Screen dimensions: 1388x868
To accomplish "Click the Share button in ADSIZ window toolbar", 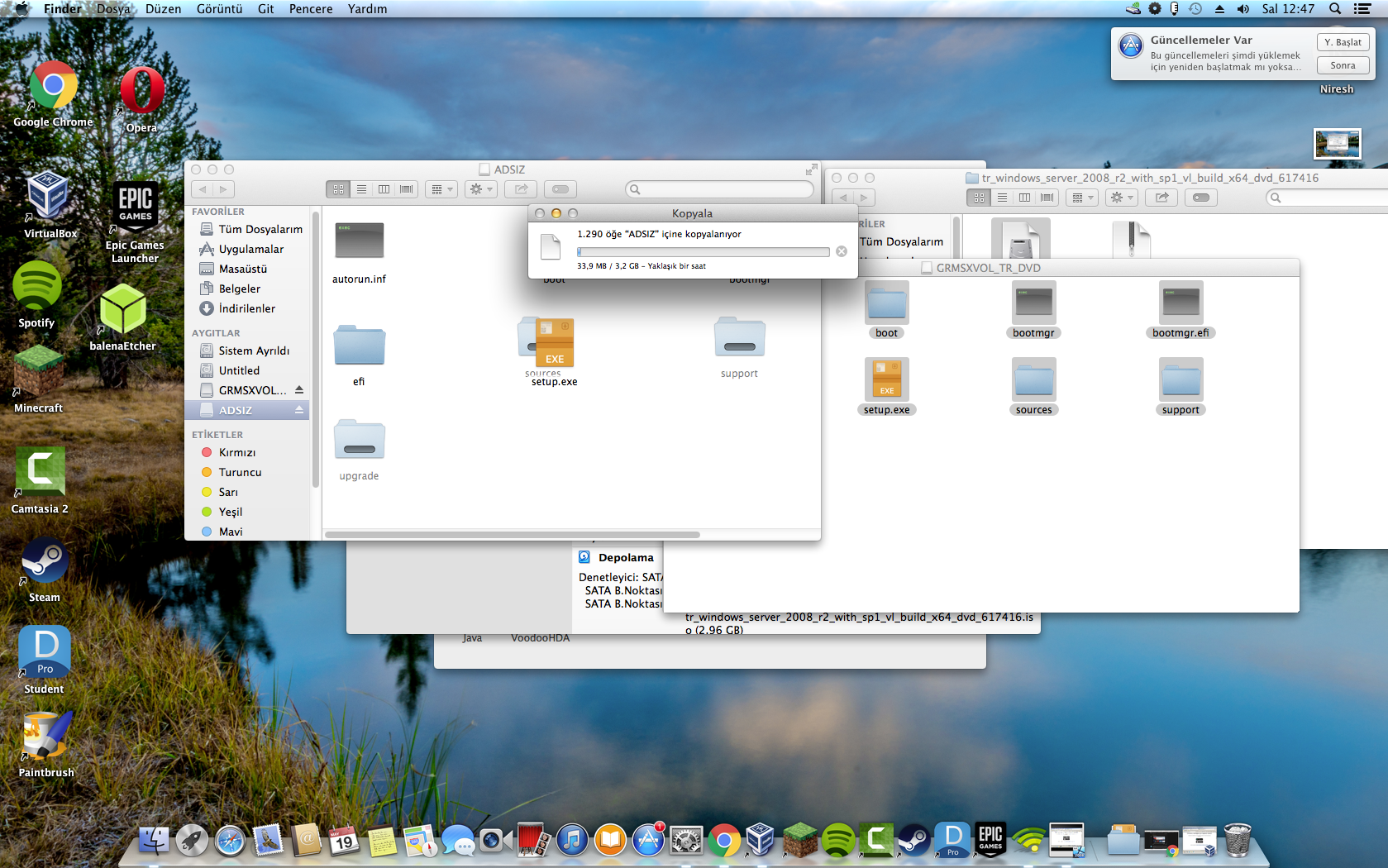I will click(521, 189).
